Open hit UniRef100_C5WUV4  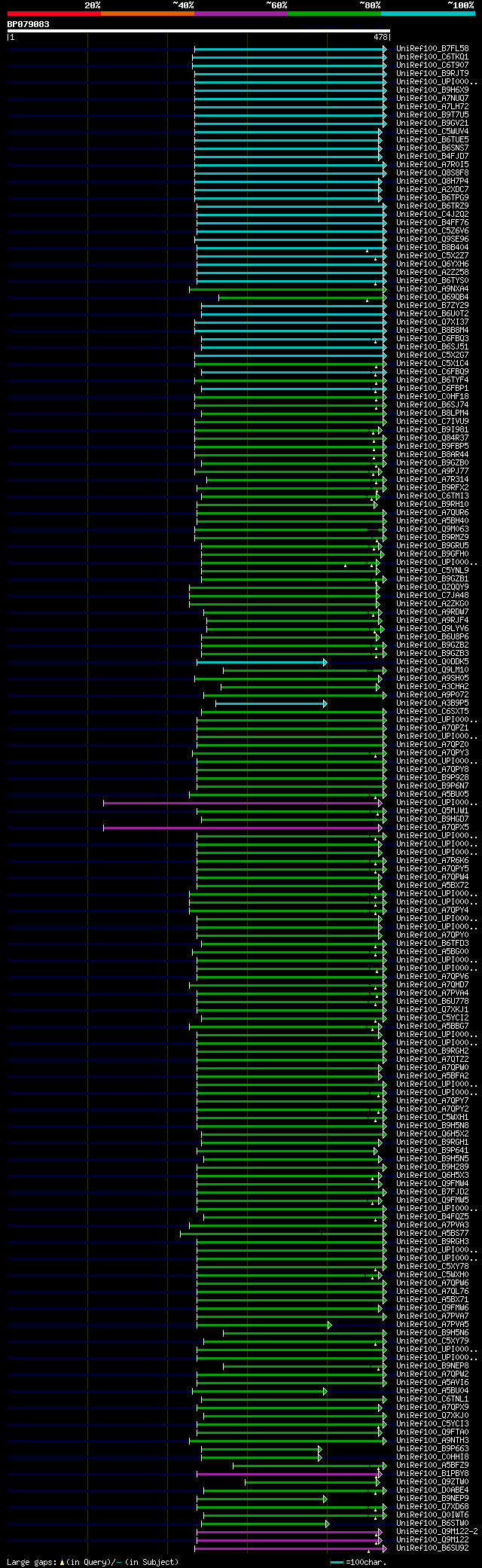(x=432, y=131)
